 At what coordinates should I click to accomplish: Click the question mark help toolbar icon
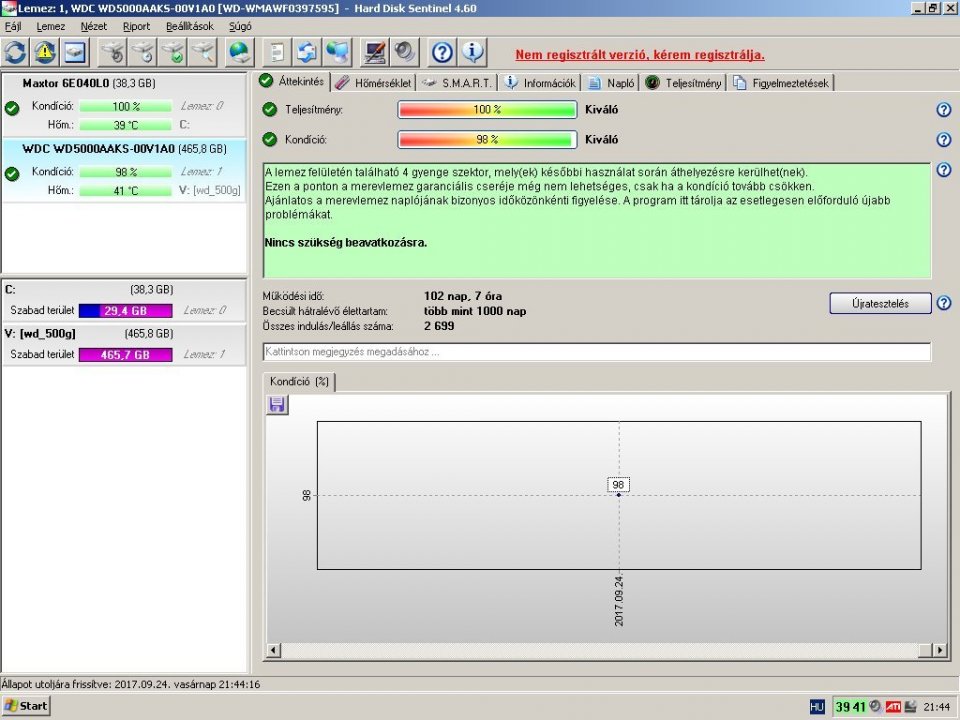(x=442, y=53)
